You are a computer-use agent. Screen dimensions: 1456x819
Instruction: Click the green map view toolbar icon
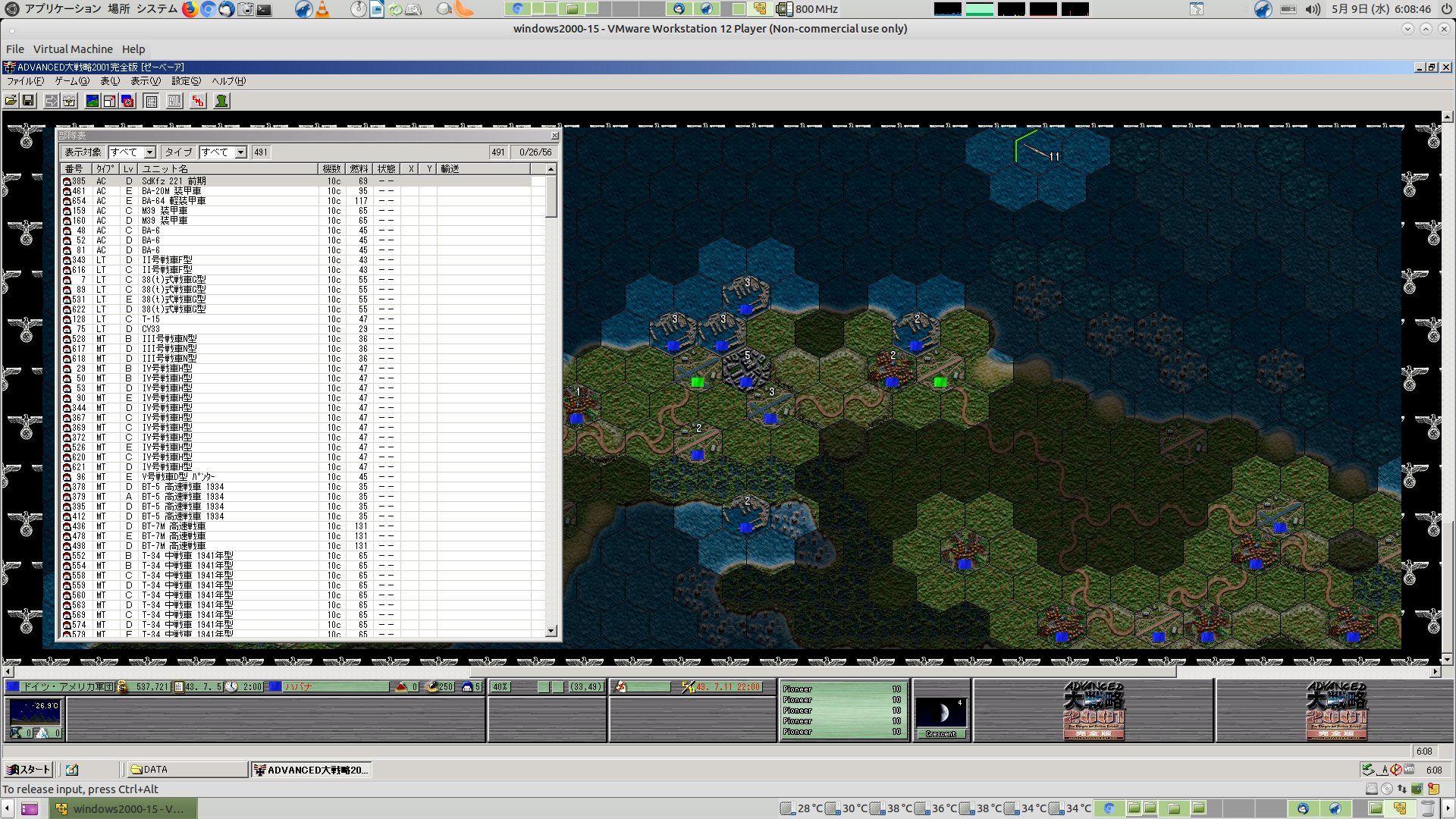92,101
